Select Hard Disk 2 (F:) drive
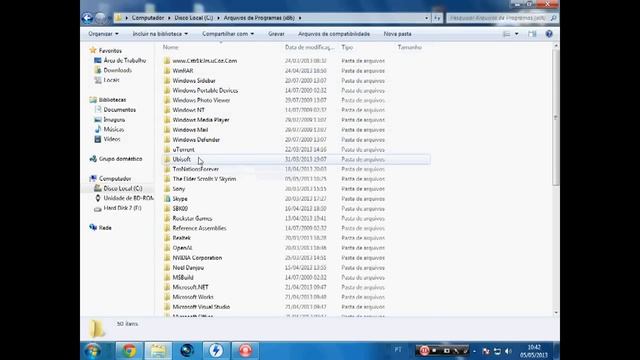The height and width of the screenshot is (360, 640). coord(122,208)
